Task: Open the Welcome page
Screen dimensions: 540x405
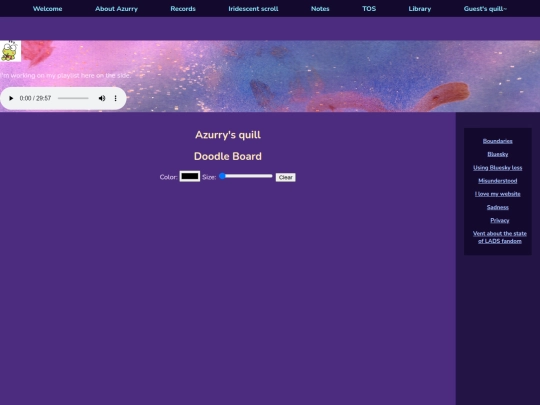Action: click(x=48, y=9)
